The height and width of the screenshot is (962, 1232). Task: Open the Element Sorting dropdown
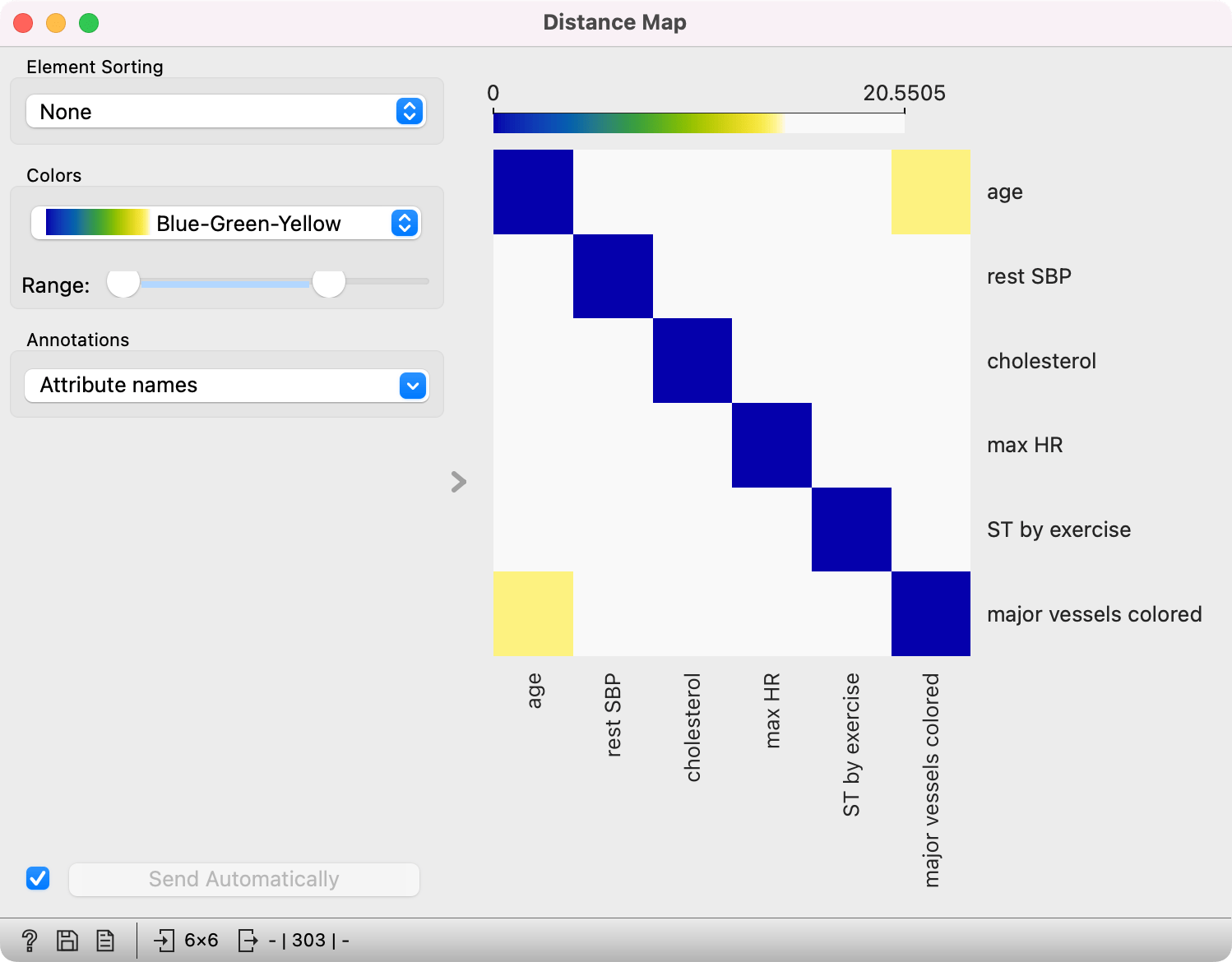coord(225,112)
